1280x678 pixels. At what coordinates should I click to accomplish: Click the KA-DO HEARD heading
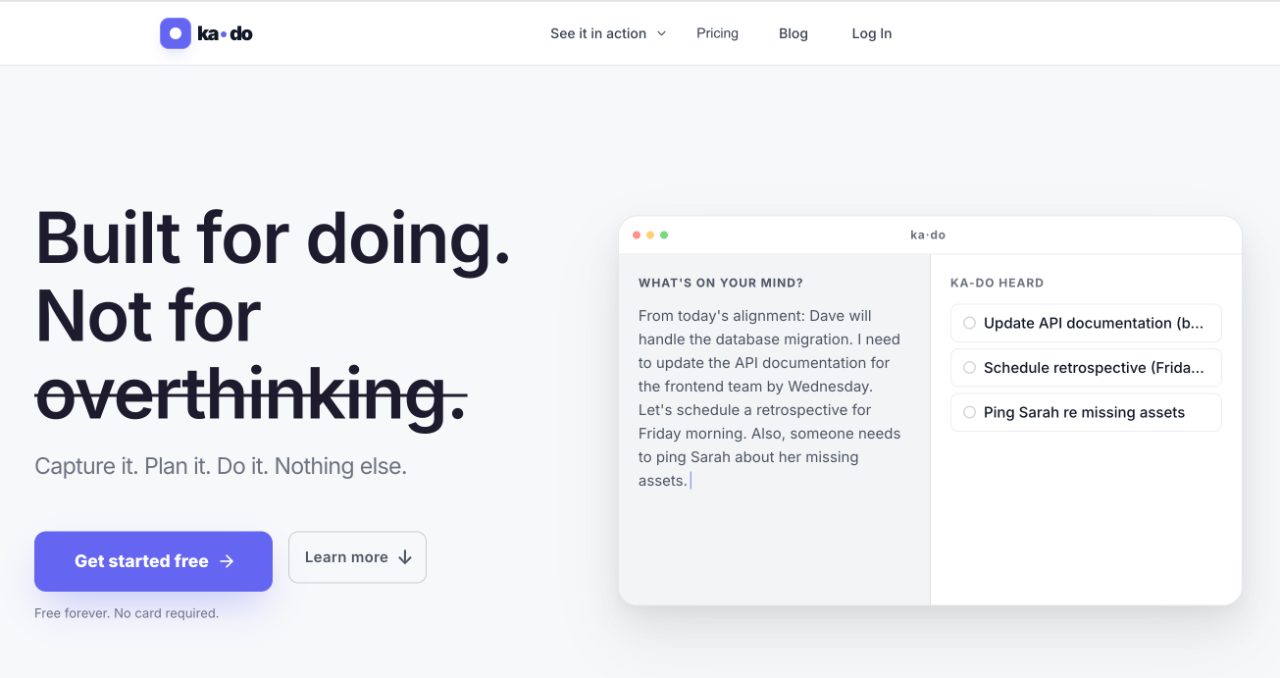click(x=997, y=283)
